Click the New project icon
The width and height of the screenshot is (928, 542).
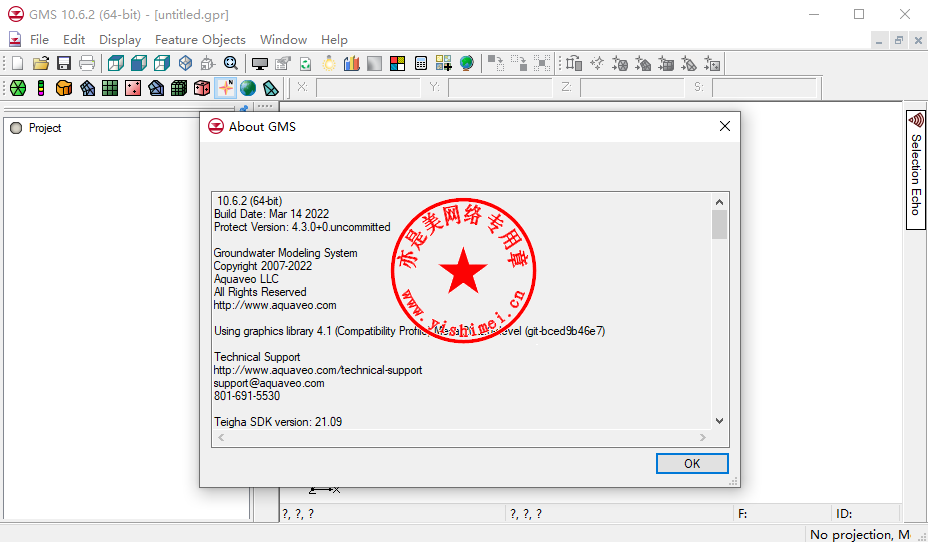click(18, 63)
